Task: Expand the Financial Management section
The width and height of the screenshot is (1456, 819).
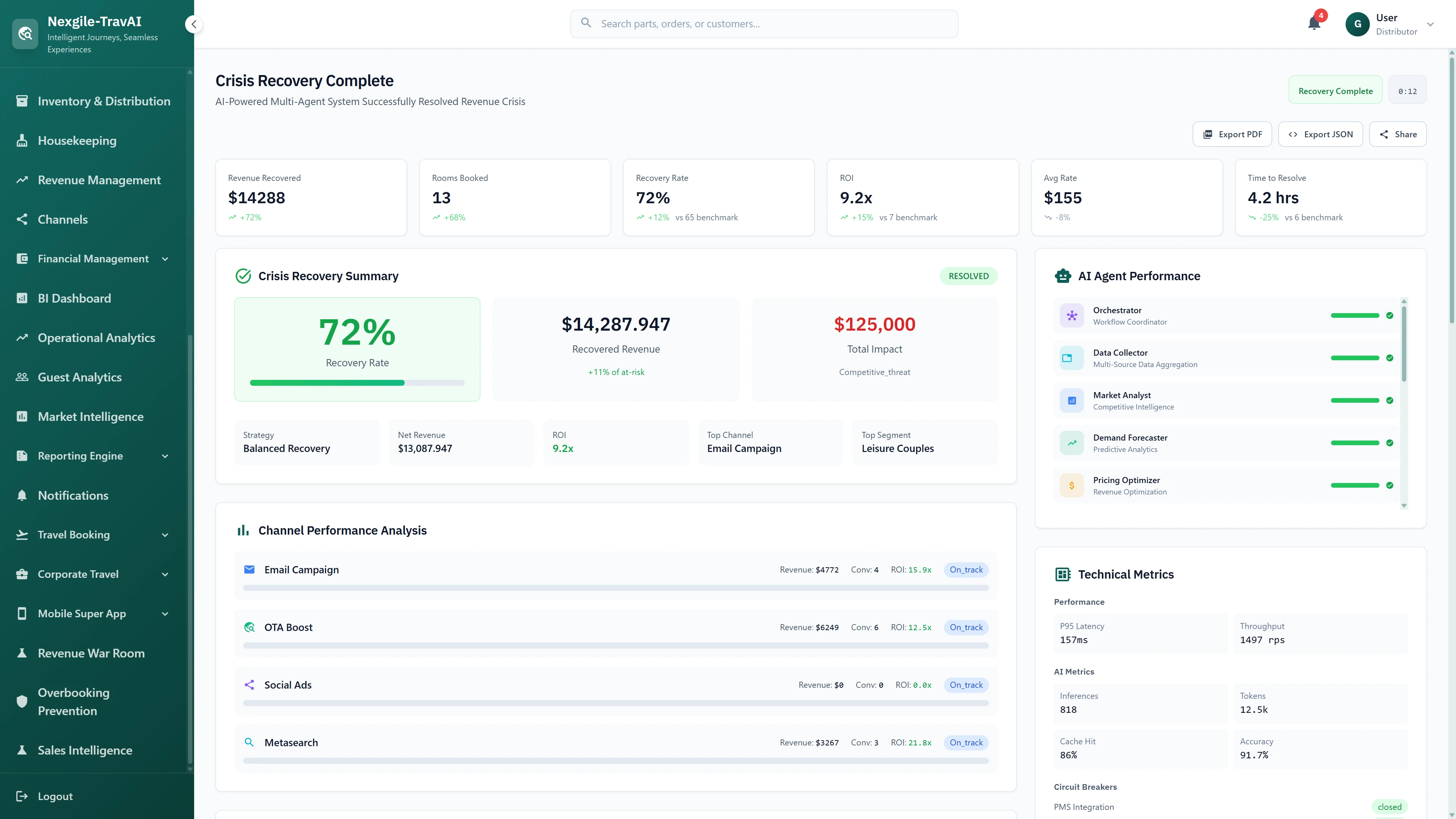Action: point(165,258)
